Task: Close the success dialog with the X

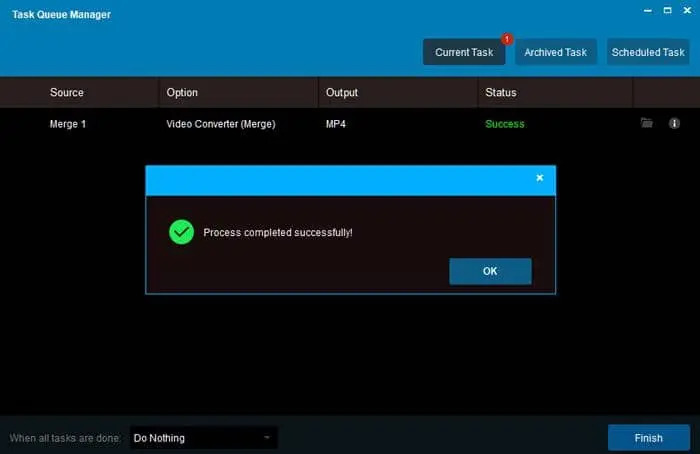Action: (x=540, y=178)
